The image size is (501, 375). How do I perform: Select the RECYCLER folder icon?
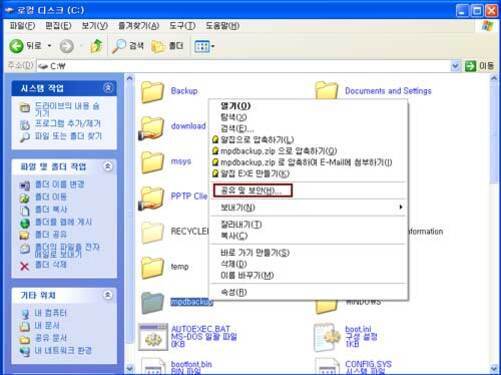pyautogui.click(x=152, y=232)
